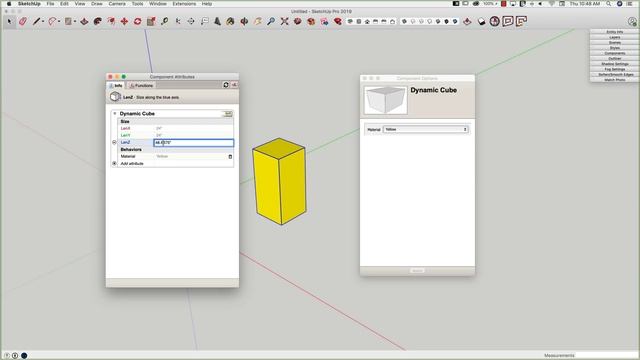Select the Scale tool
Viewport: 640px width, 360px height.
click(x=151, y=21)
